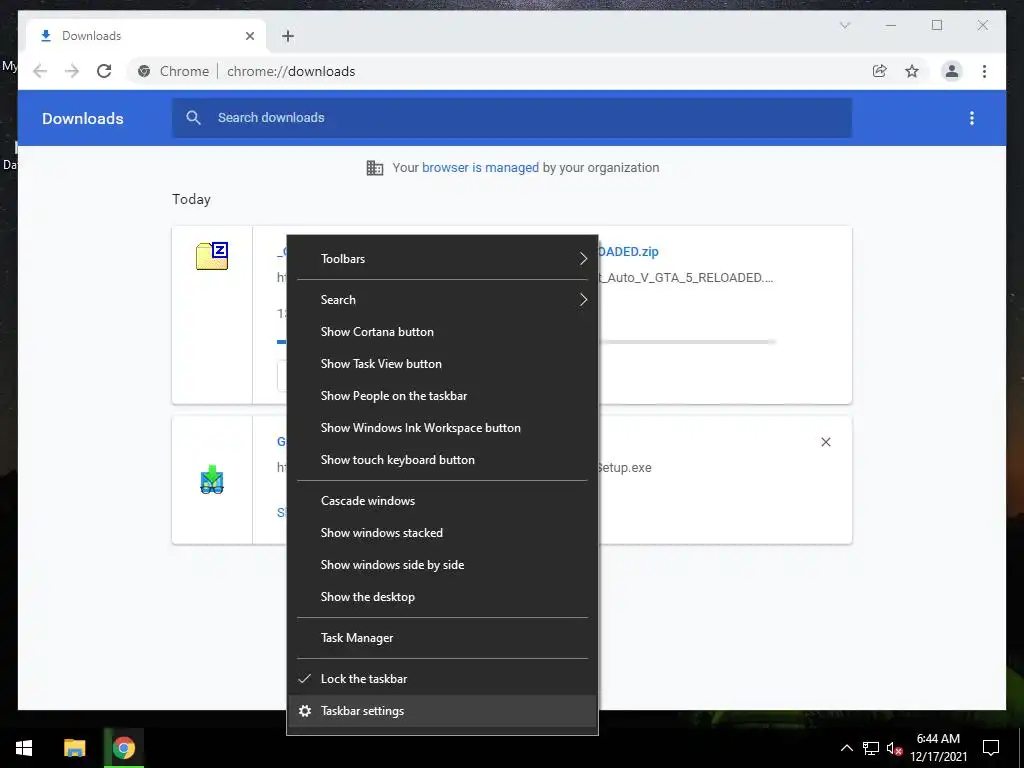Go back using Chrome's back arrow

tap(40, 71)
